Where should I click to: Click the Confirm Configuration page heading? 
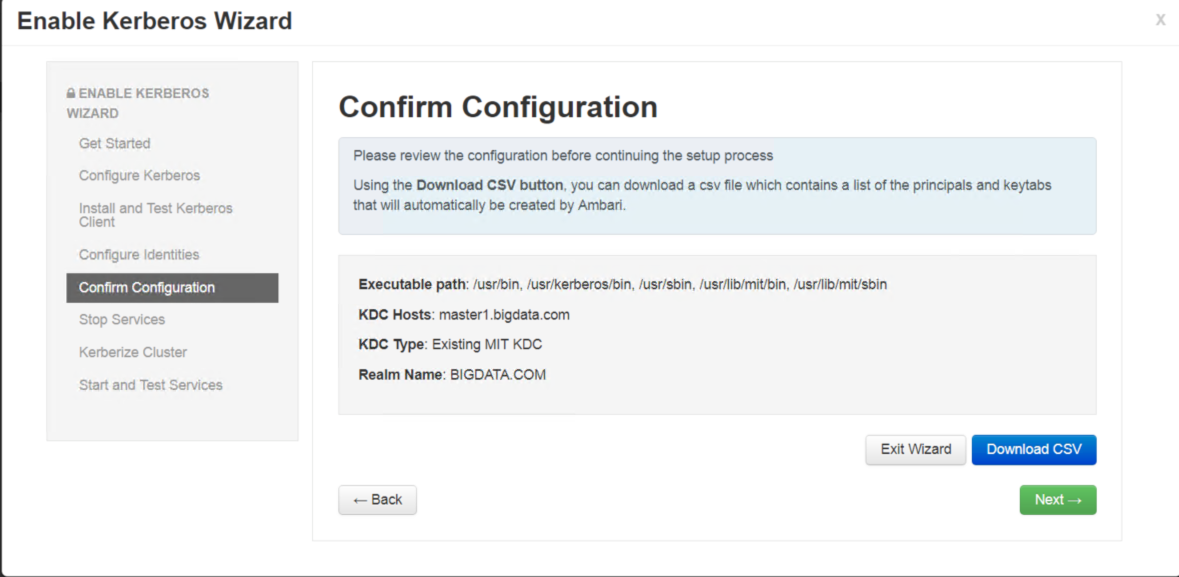click(x=498, y=107)
